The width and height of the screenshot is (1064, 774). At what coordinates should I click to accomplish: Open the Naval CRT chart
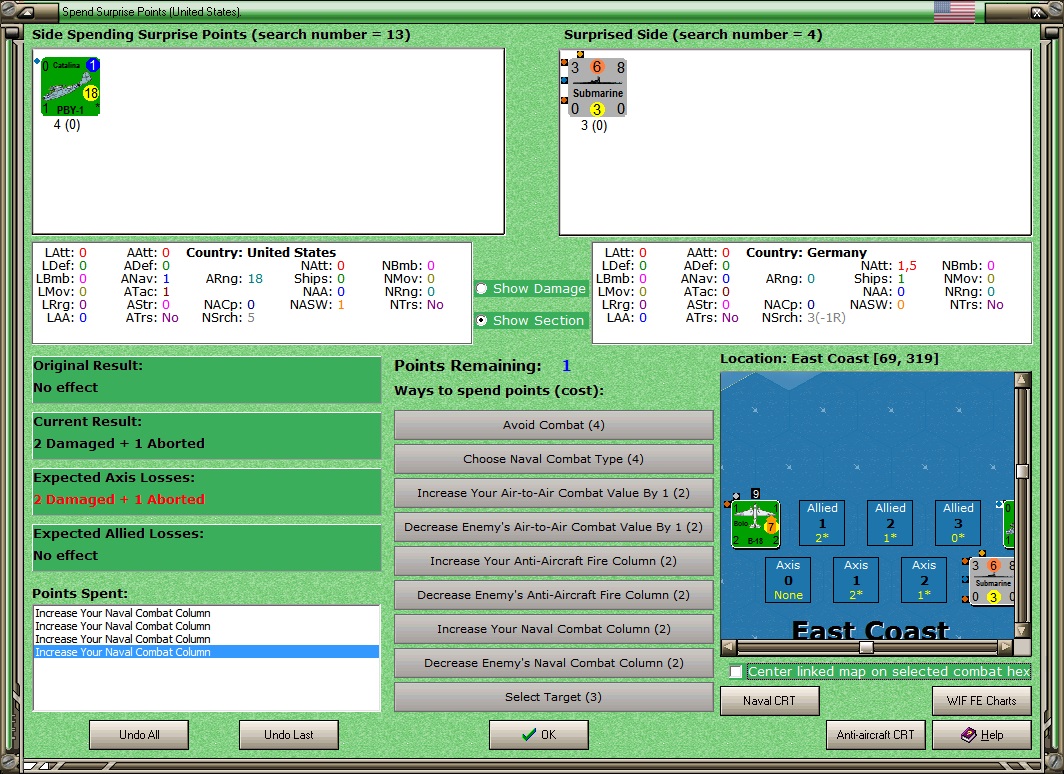pos(770,701)
